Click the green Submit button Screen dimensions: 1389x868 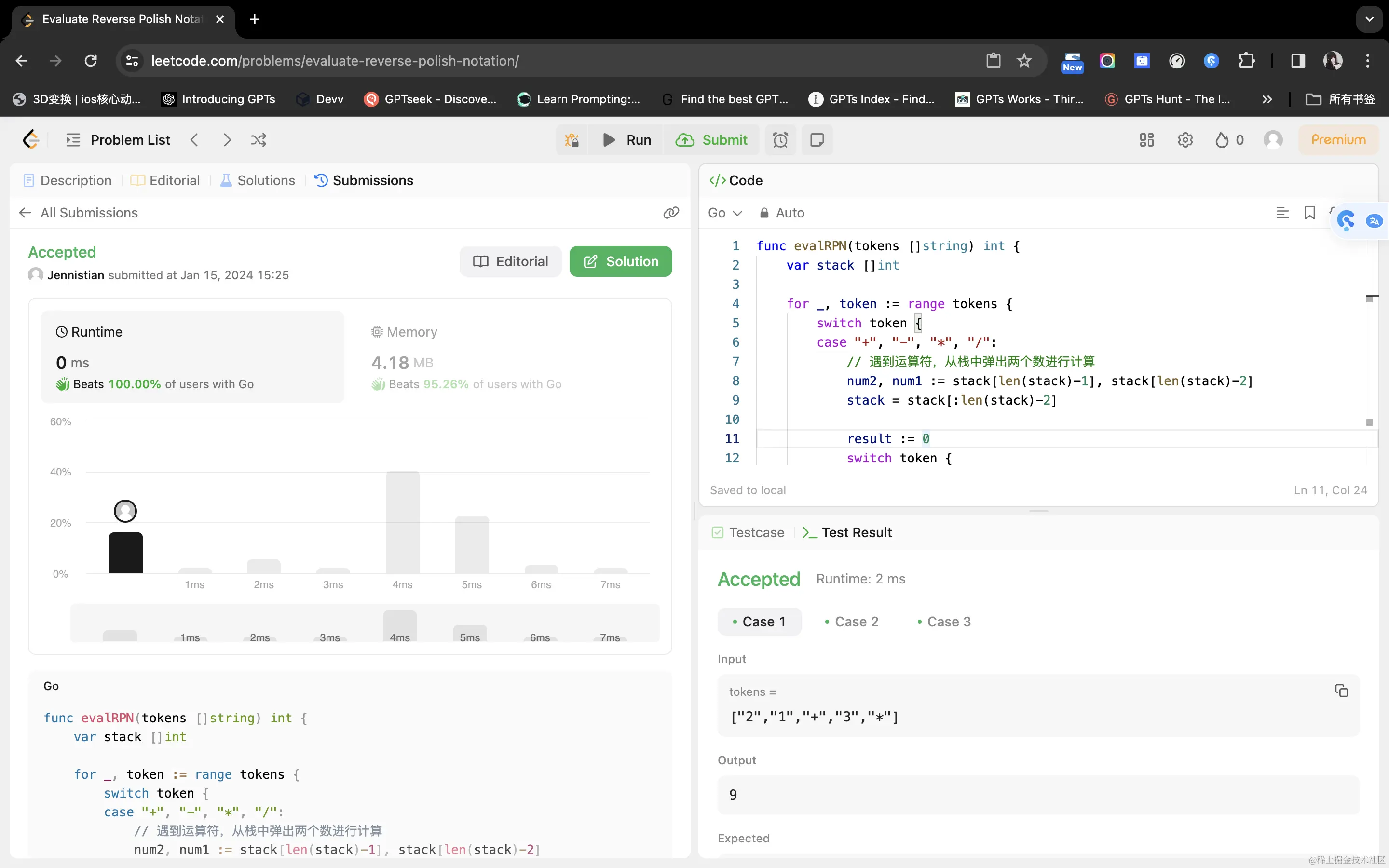pos(712,140)
